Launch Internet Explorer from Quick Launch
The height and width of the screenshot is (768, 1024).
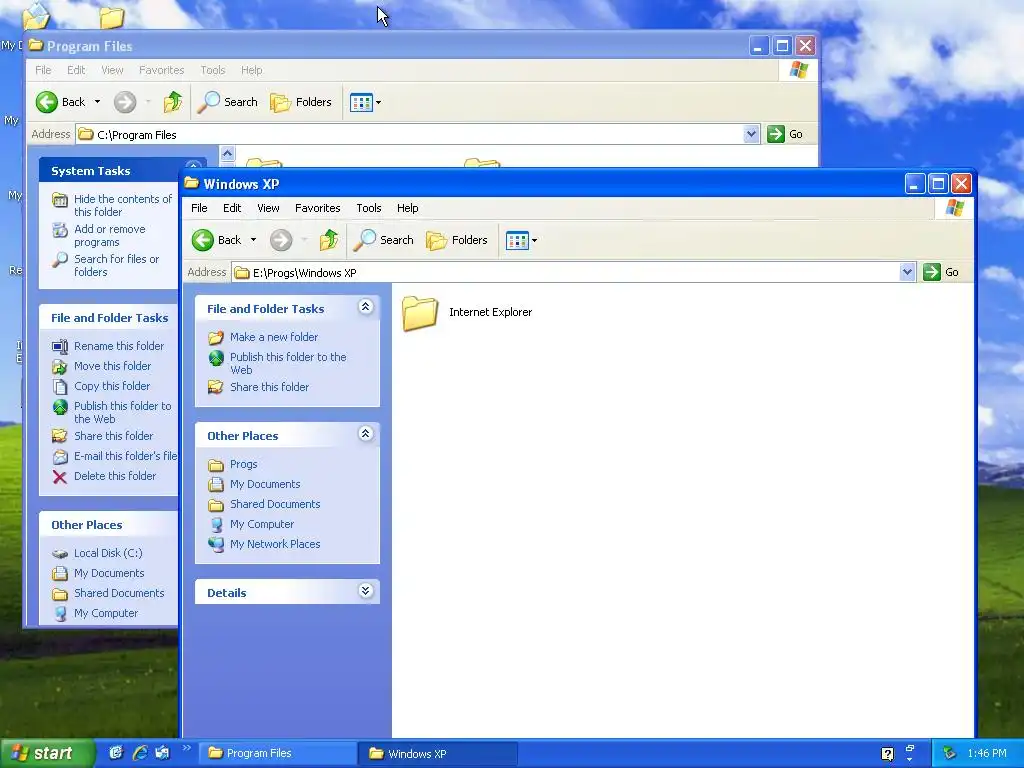click(x=140, y=753)
